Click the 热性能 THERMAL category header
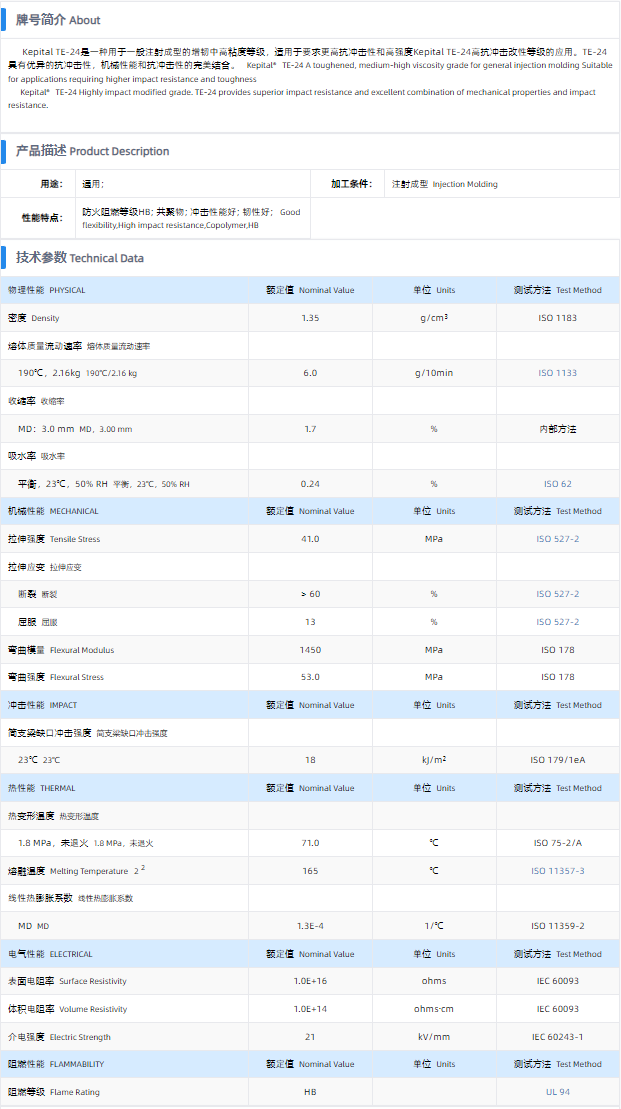The image size is (621, 1109). tap(41, 788)
